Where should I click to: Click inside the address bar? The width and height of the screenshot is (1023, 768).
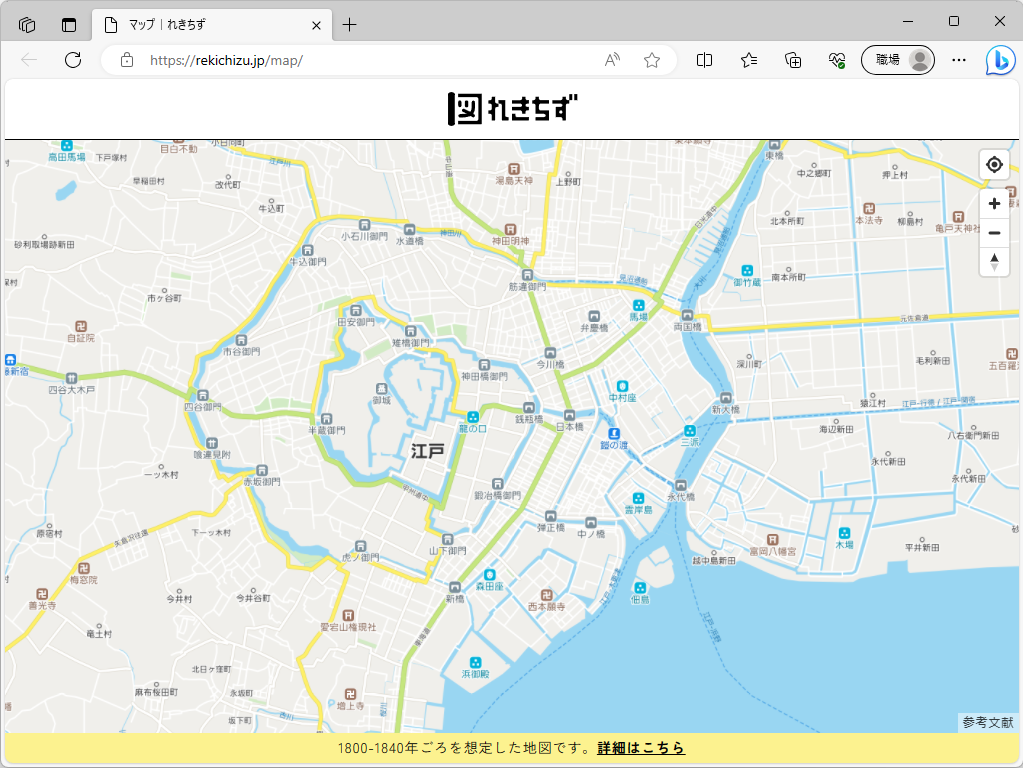pos(300,60)
